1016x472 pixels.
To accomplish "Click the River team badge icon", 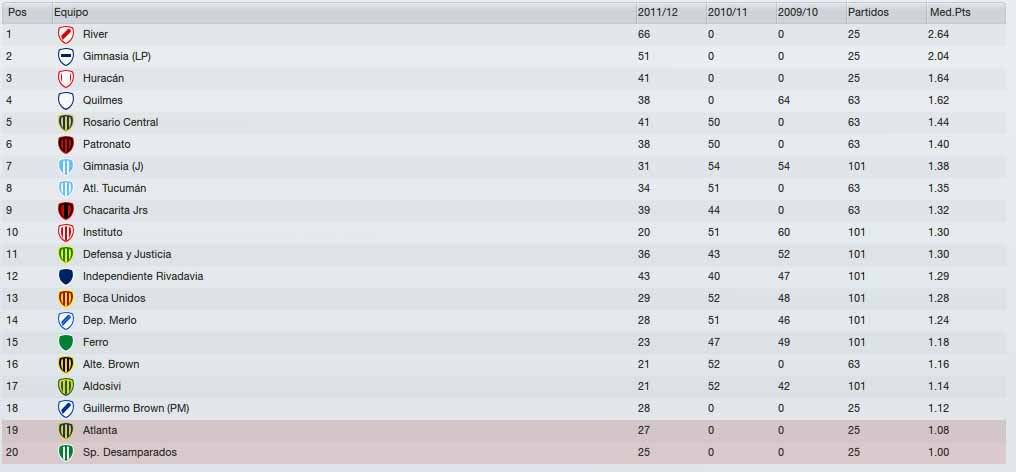I will click(x=65, y=34).
